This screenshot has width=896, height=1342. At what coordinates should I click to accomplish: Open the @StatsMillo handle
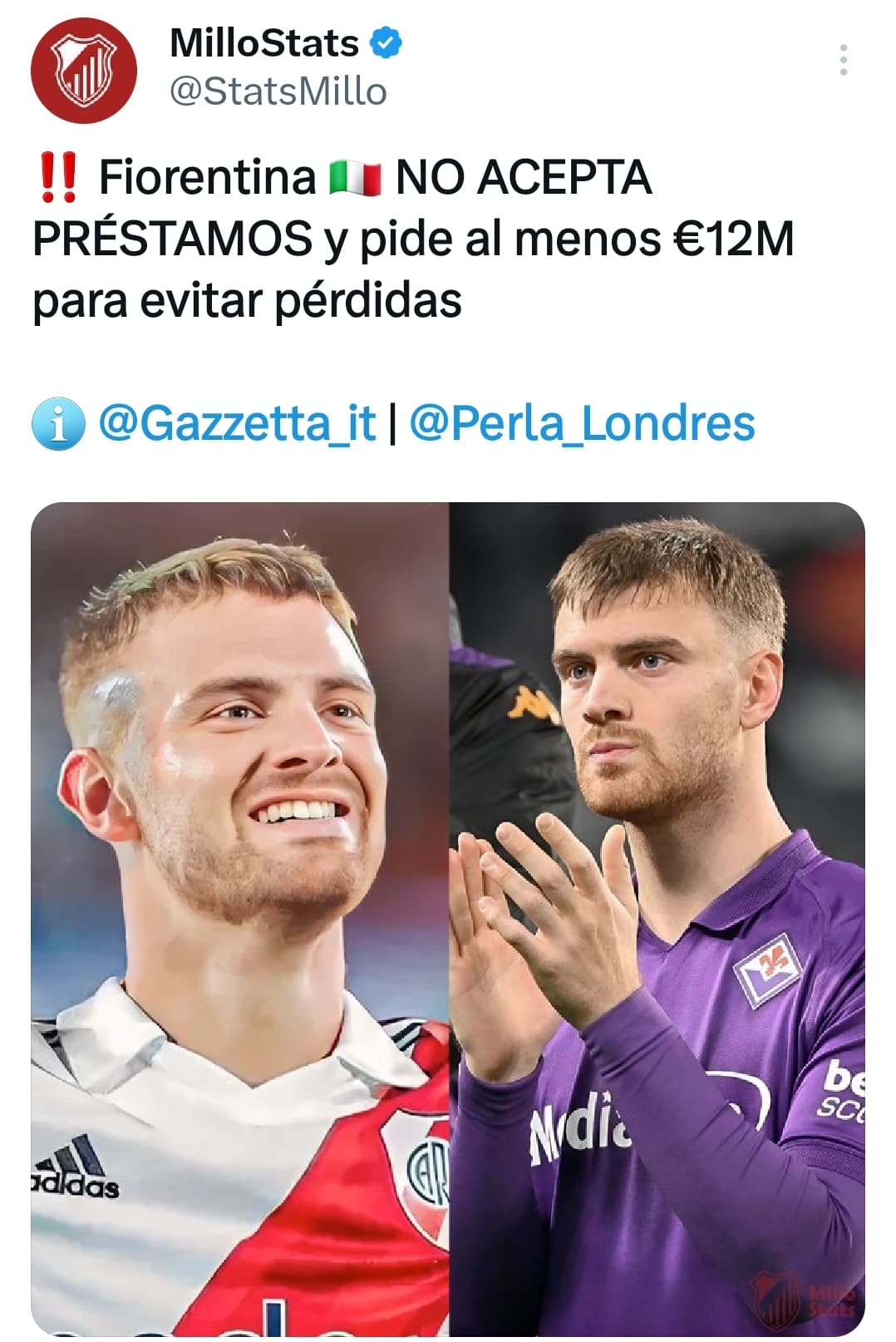(278, 91)
